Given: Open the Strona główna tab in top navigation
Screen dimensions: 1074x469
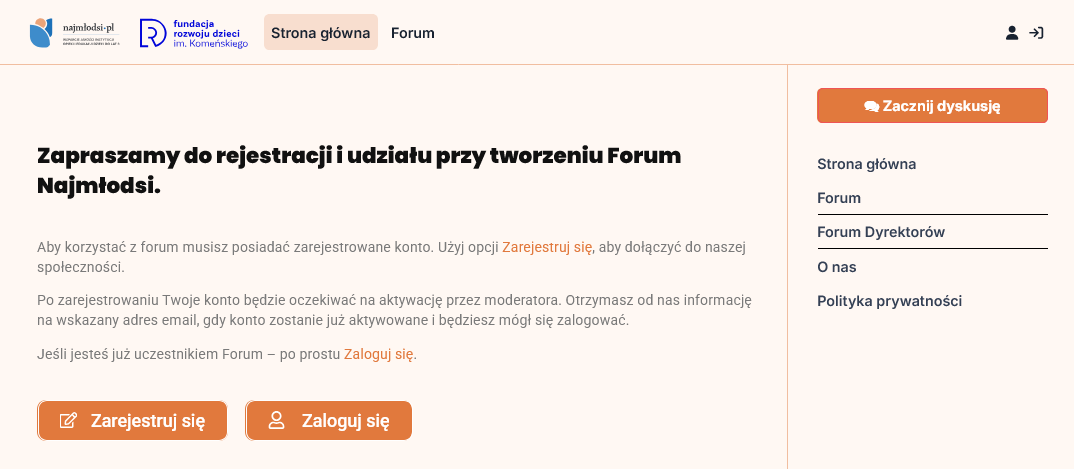Looking at the screenshot, I should 321,33.
